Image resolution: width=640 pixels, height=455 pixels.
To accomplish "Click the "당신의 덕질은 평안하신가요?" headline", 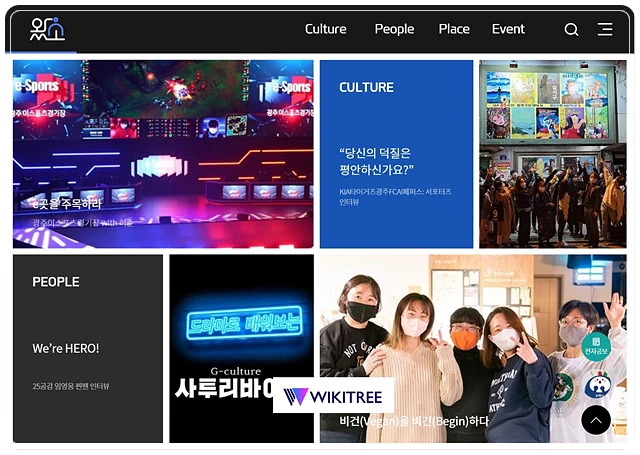I will coord(376,161).
